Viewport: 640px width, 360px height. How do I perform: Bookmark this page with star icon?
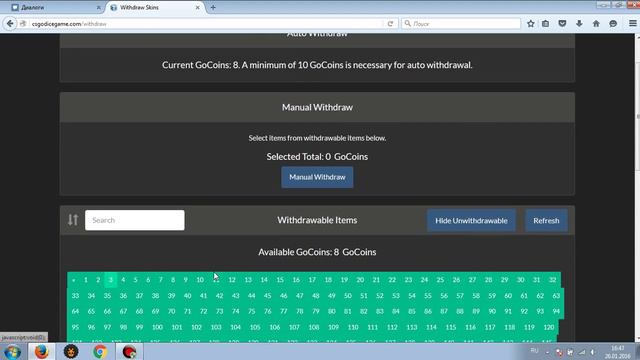[x=531, y=24]
